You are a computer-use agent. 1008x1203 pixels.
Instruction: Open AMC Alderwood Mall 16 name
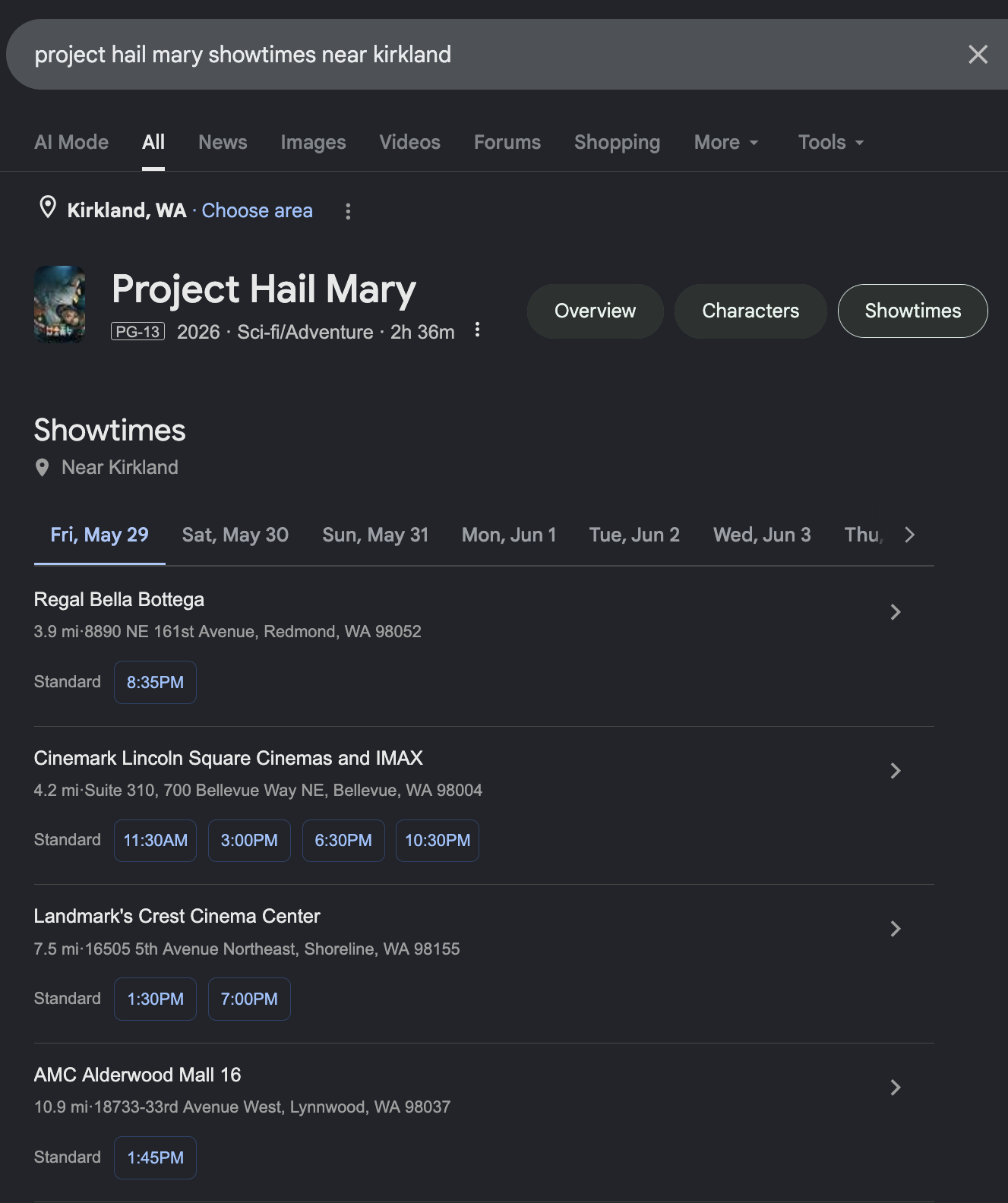(x=137, y=1075)
